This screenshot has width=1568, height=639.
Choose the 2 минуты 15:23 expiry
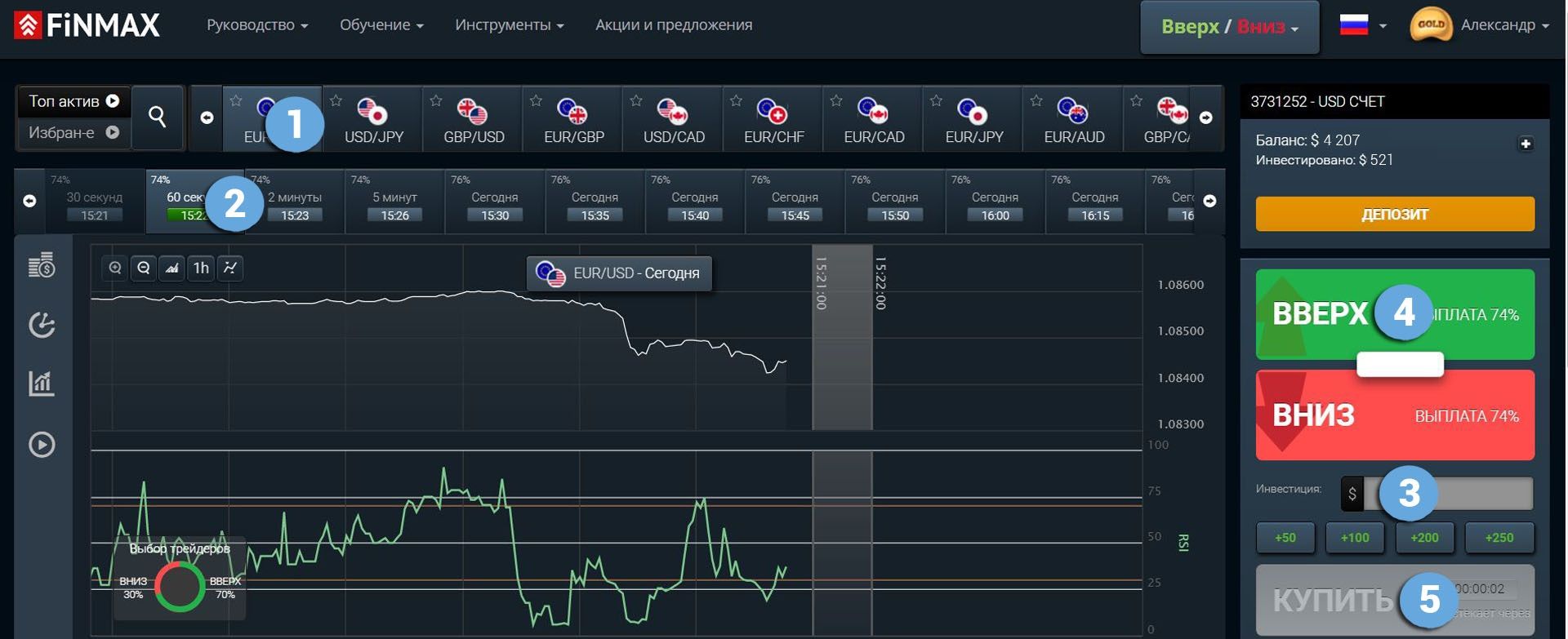point(295,201)
